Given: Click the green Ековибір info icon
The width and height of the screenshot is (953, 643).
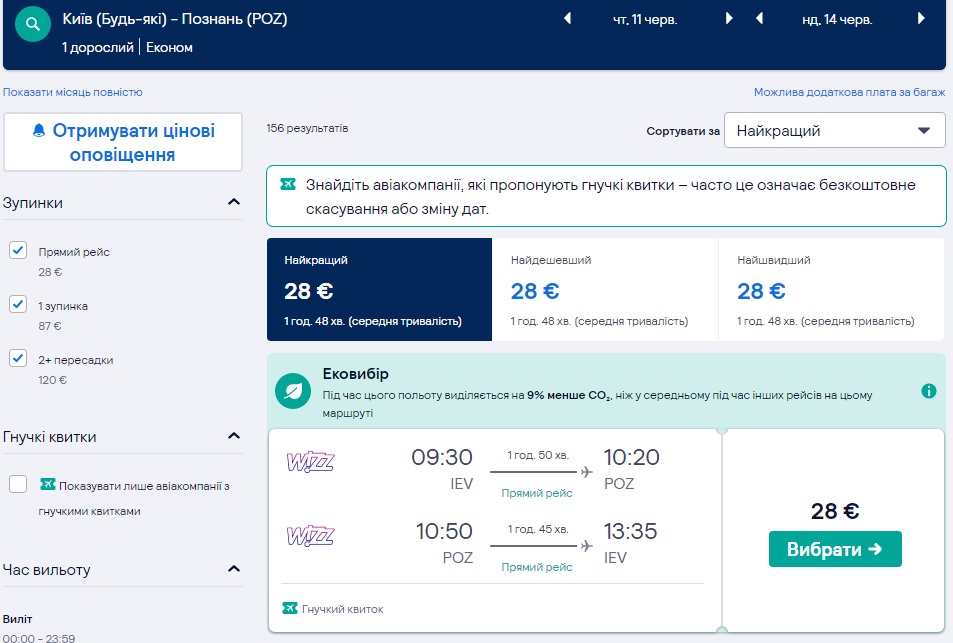Looking at the screenshot, I should [929, 391].
